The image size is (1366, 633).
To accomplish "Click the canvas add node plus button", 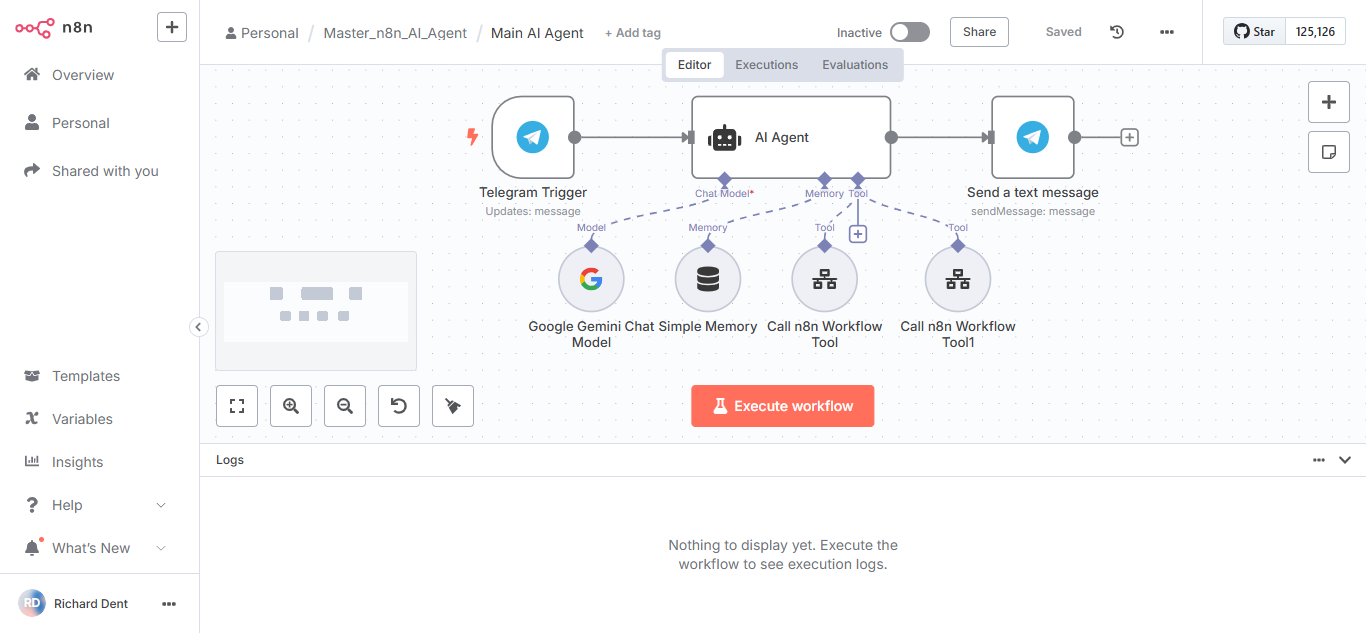I will 1329,102.
